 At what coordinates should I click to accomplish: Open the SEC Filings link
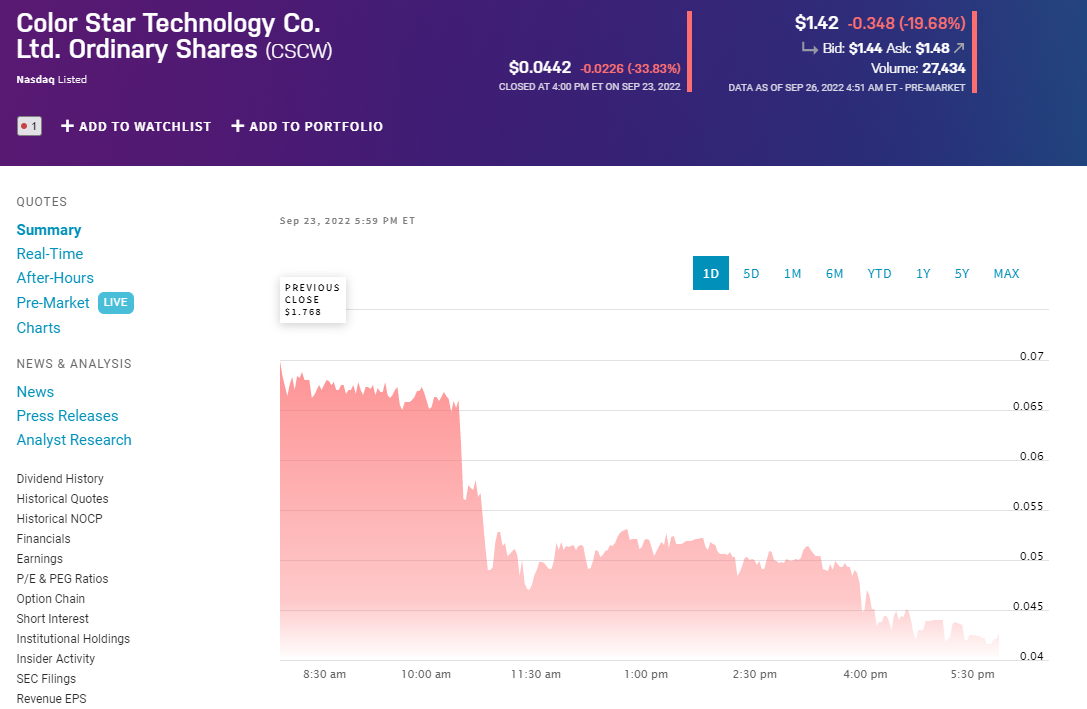(44, 678)
